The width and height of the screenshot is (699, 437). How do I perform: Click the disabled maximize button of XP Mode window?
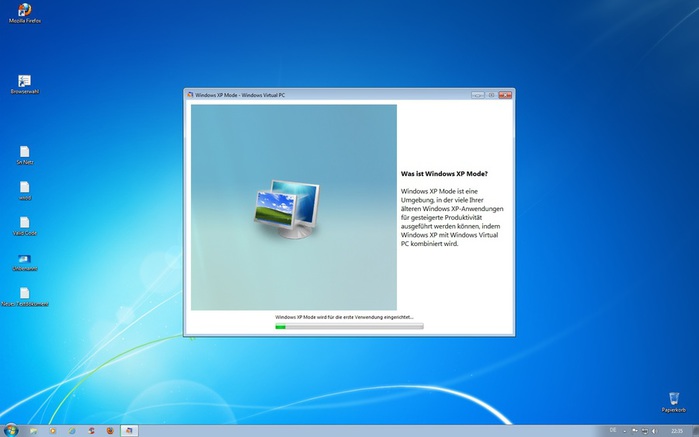[x=491, y=95]
